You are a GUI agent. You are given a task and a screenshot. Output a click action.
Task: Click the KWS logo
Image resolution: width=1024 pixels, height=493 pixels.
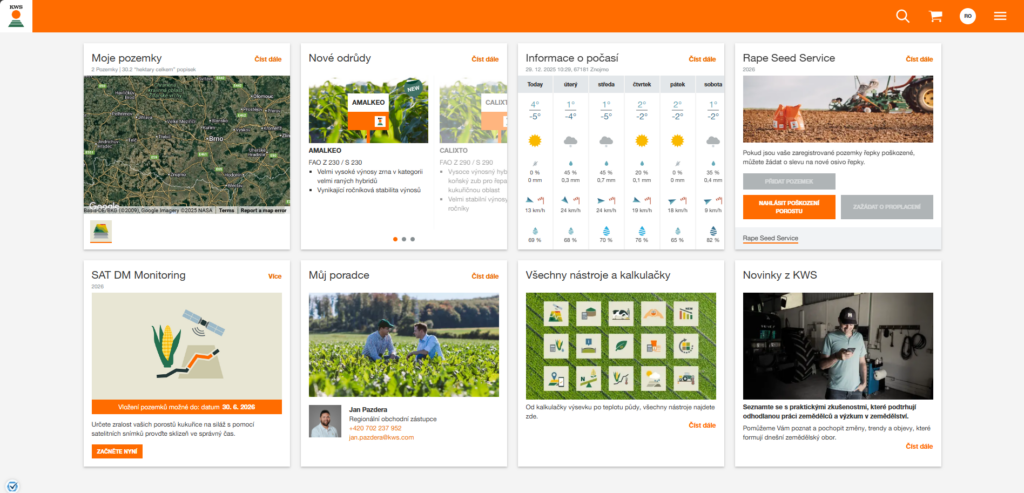click(x=16, y=16)
